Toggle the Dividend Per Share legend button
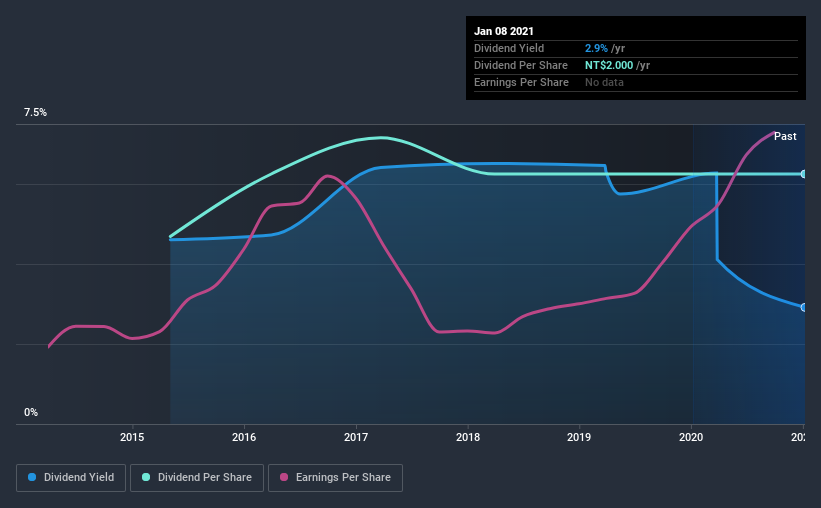This screenshot has height=508, width=821. (197, 478)
